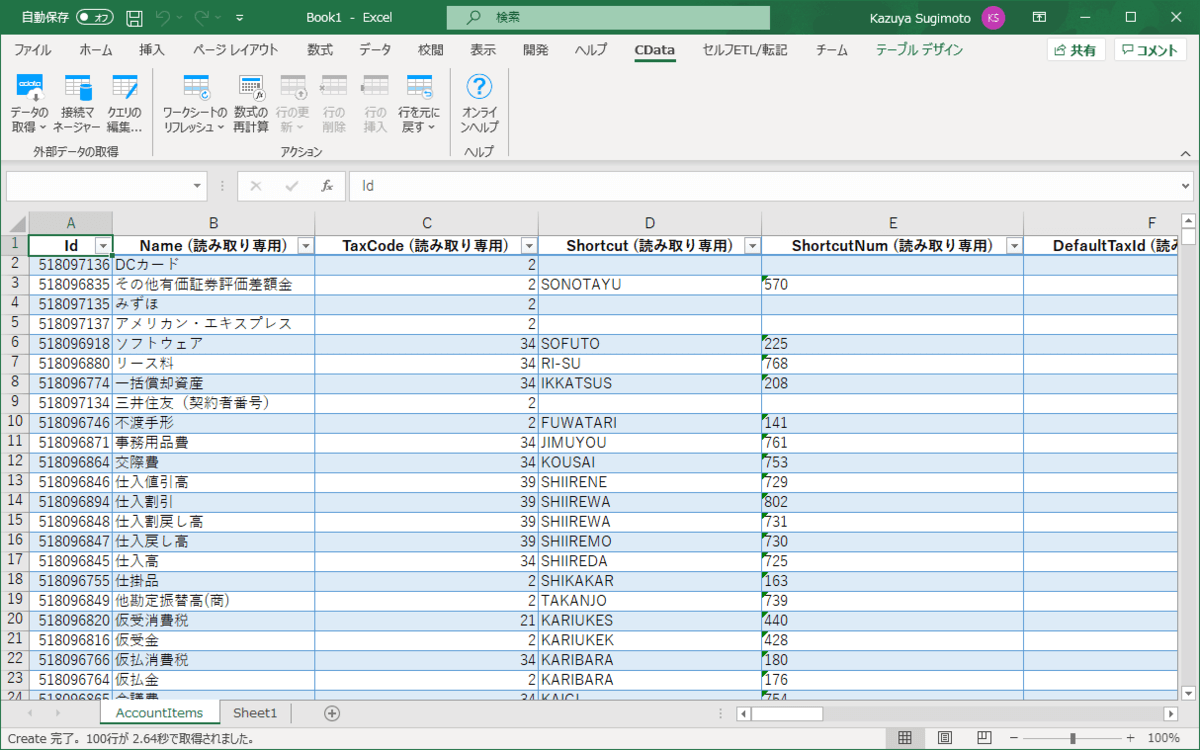Open ribbon display options icon
1200x750 pixels.
pyautogui.click(x=1040, y=17)
